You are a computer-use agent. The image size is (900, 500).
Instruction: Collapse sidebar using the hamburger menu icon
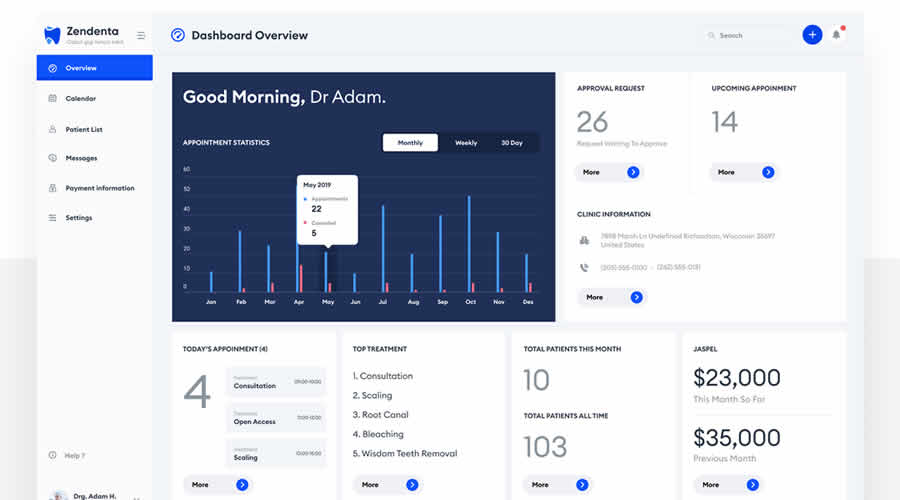tap(141, 35)
